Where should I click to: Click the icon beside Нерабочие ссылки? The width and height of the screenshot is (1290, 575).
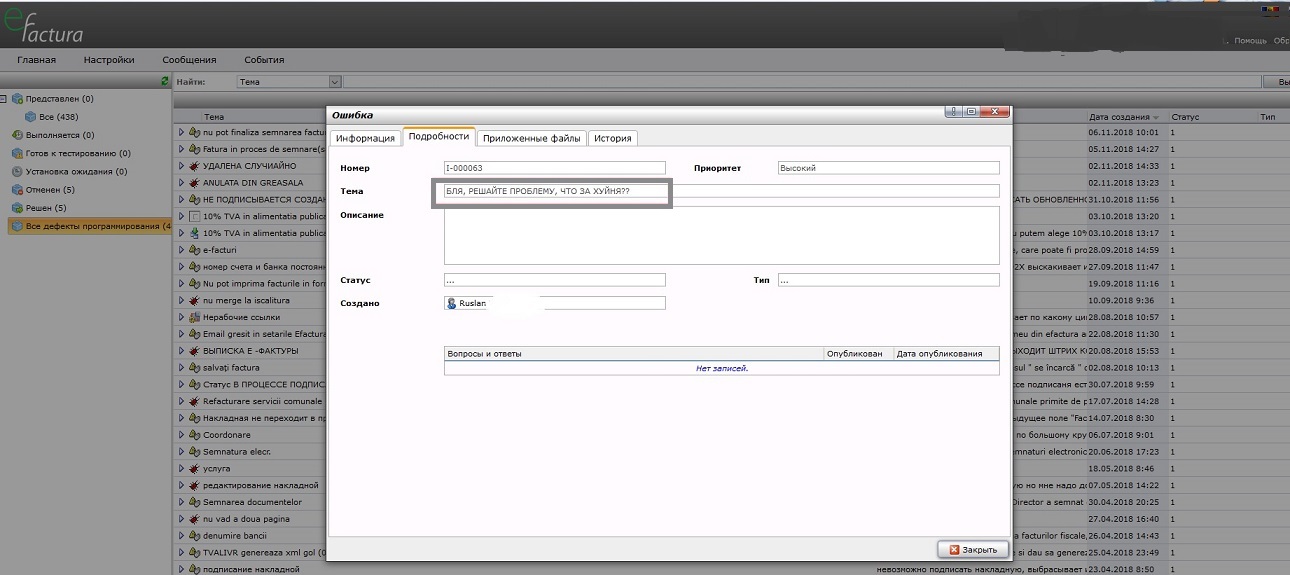[x=194, y=317]
